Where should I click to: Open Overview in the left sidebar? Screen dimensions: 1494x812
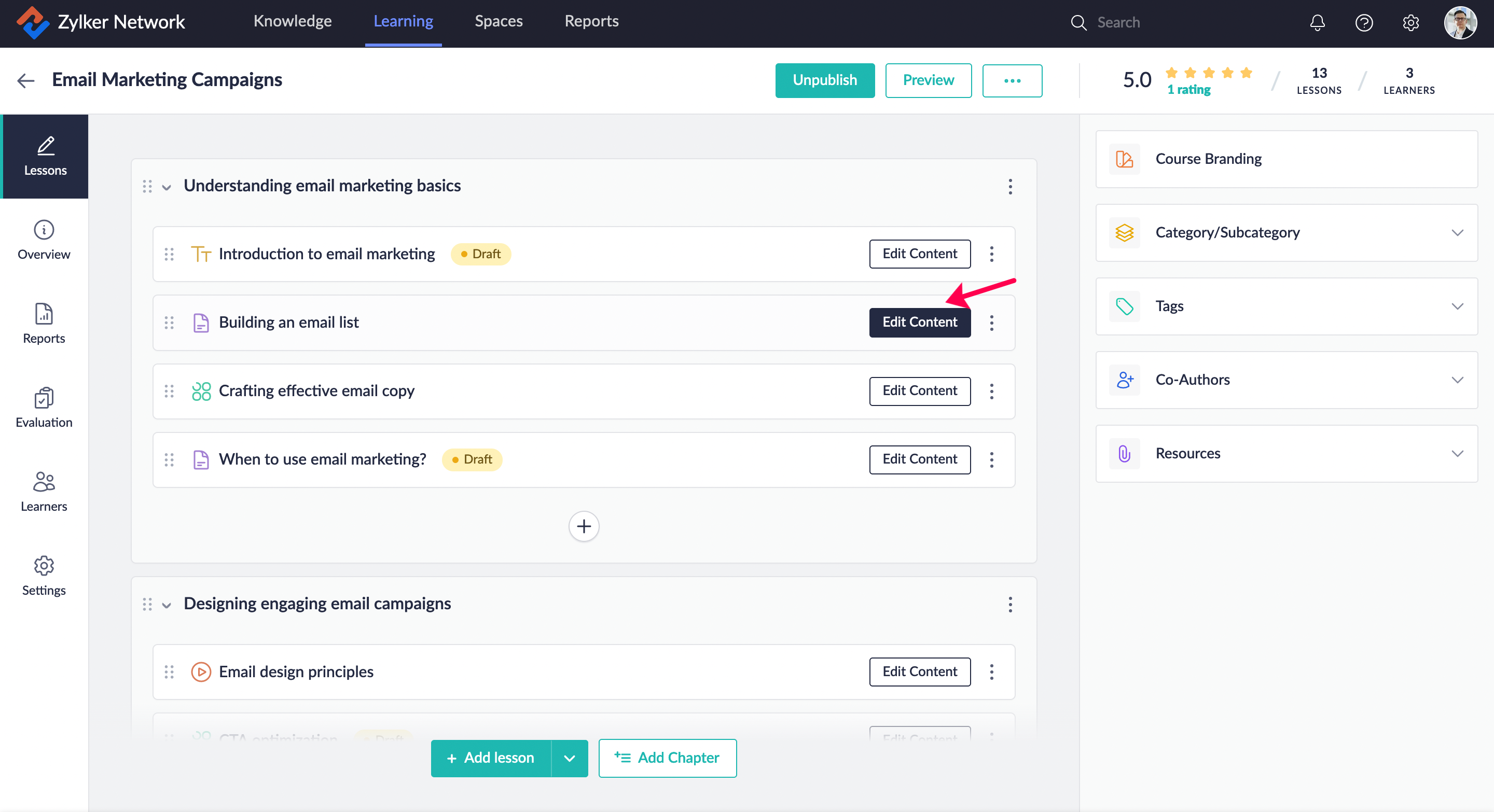coord(44,240)
